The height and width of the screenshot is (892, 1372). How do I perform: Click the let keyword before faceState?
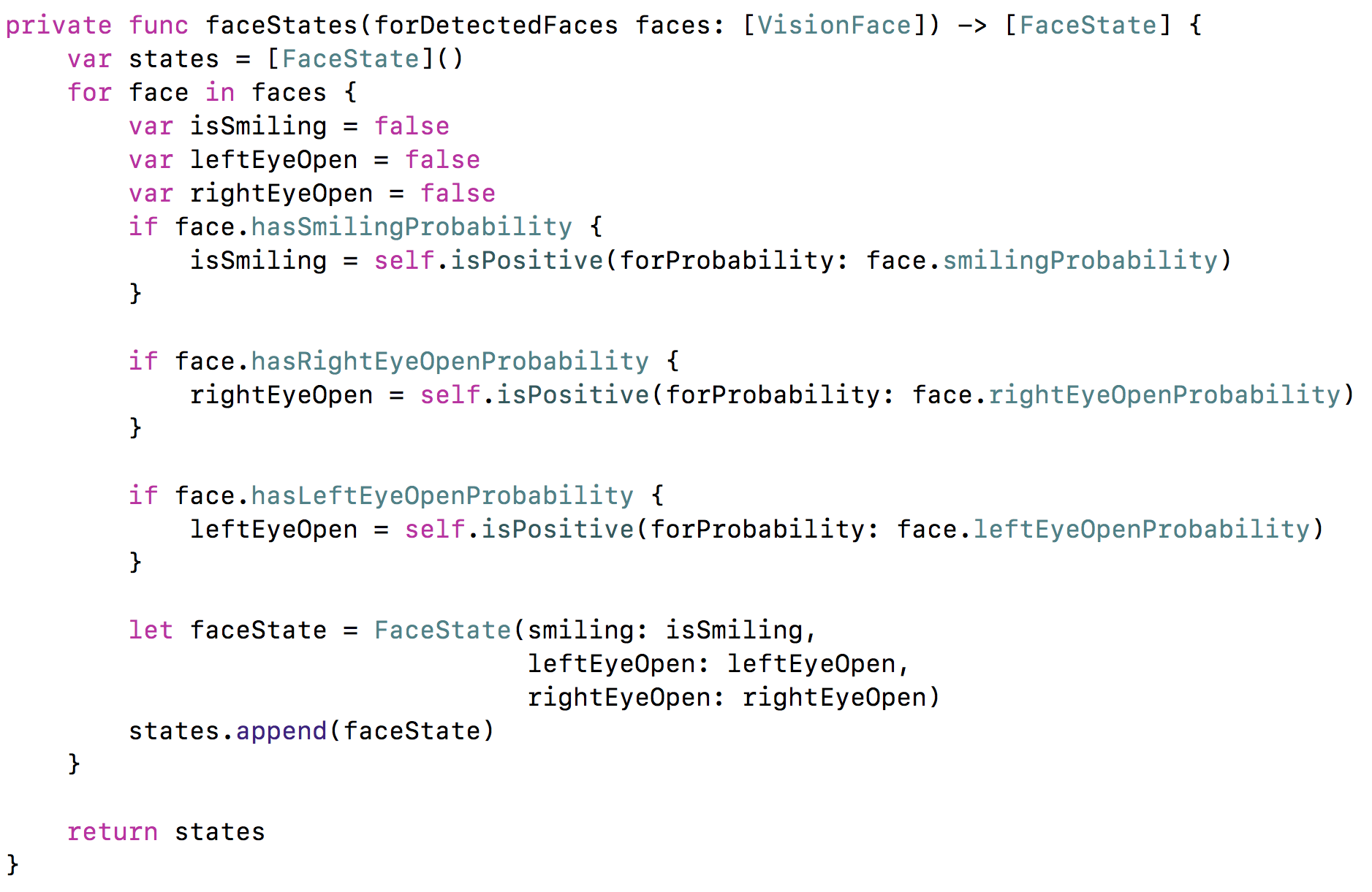[x=151, y=630]
